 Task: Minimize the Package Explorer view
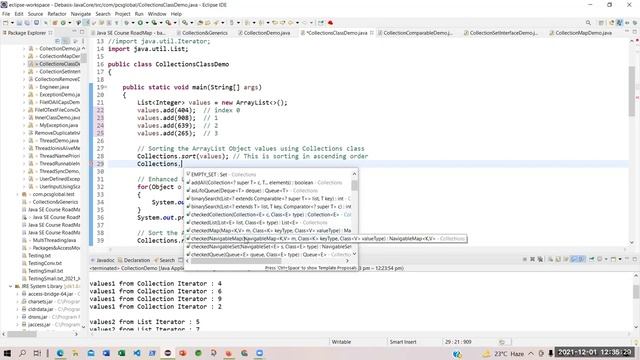(x=74, y=32)
